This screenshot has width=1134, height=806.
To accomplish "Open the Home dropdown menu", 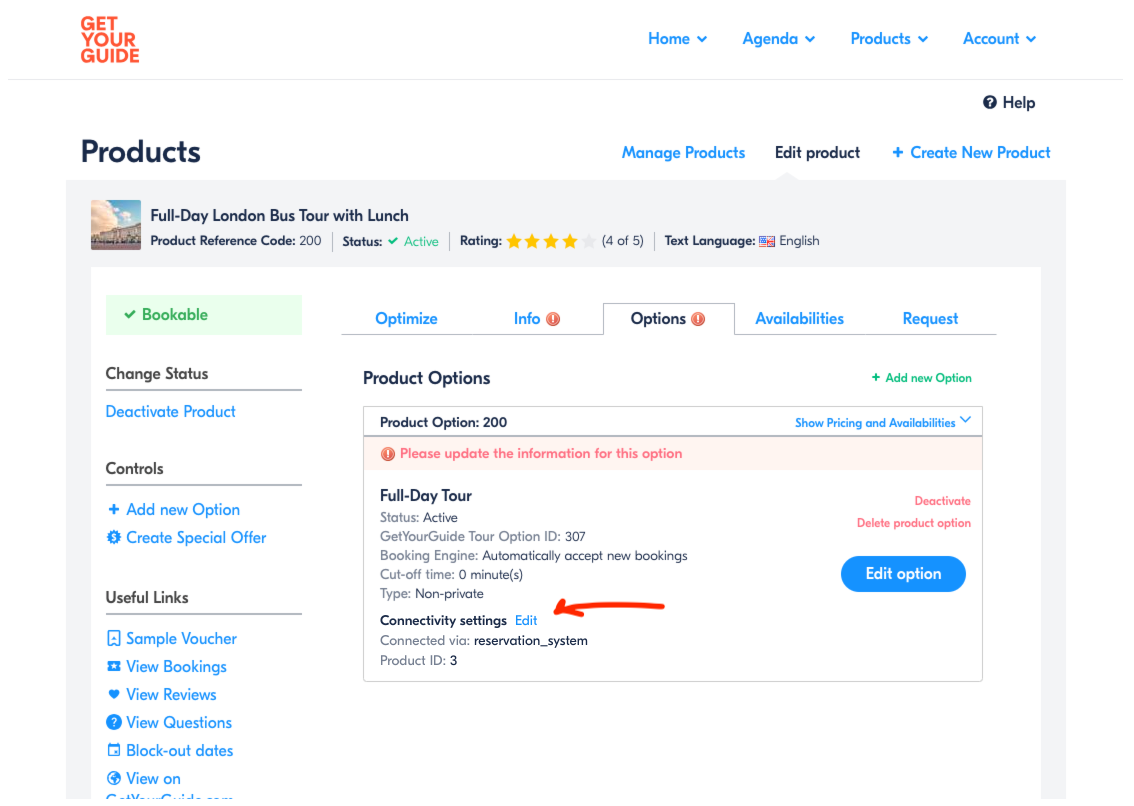I will (x=677, y=39).
